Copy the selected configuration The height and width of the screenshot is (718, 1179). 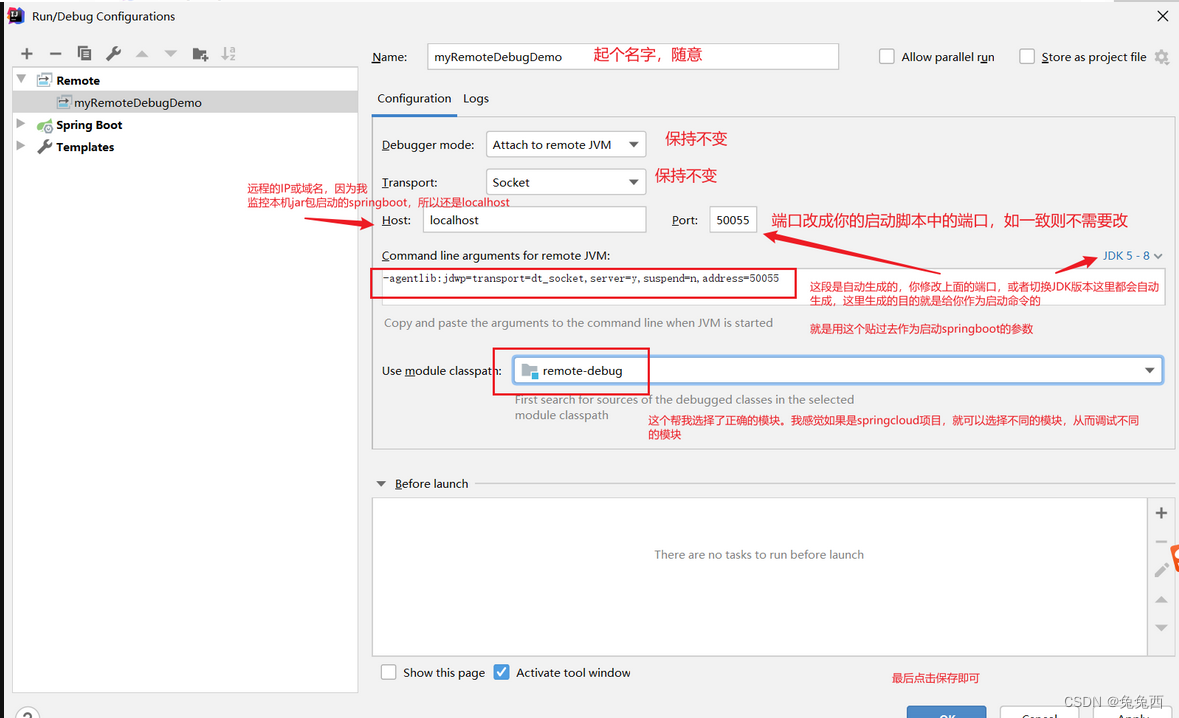click(x=84, y=53)
